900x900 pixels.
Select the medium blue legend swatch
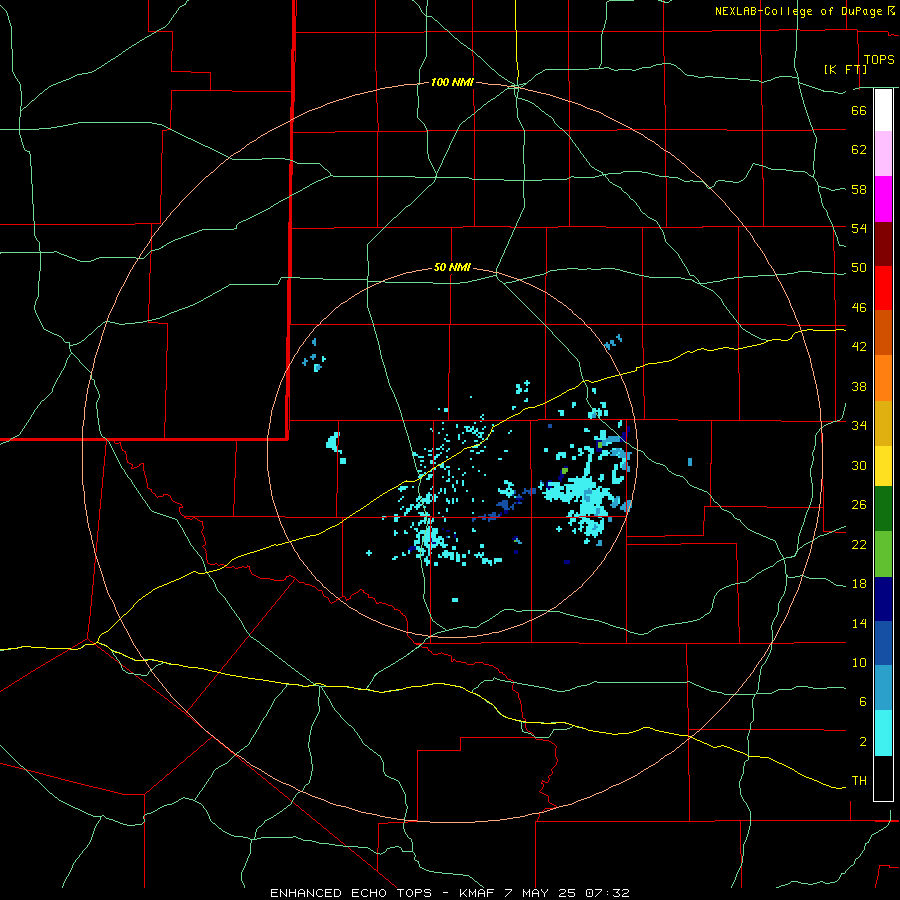click(883, 643)
